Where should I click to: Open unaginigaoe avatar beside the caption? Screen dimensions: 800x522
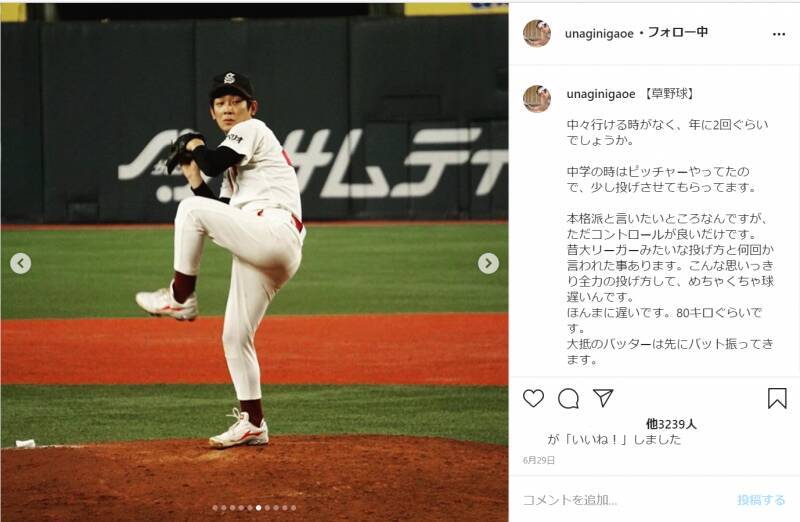click(x=537, y=98)
